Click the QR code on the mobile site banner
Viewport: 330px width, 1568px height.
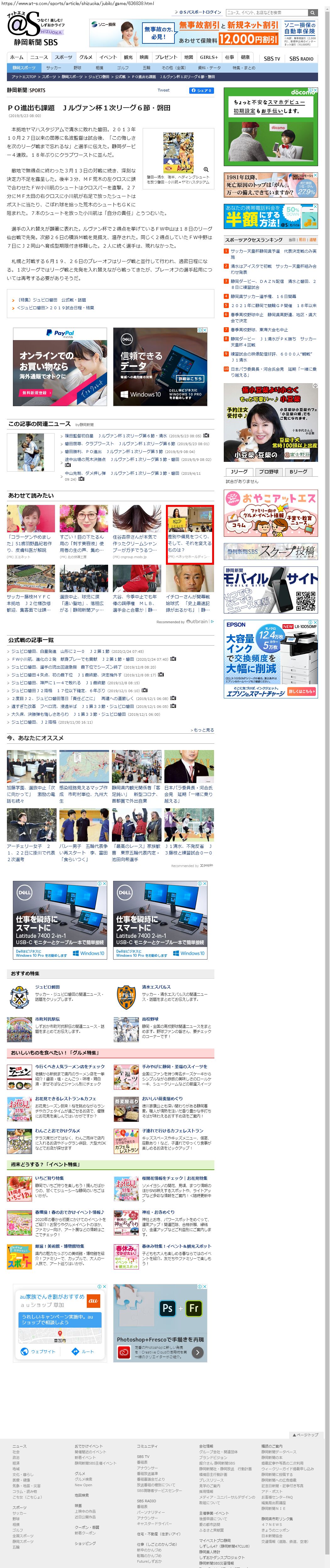[306, 601]
